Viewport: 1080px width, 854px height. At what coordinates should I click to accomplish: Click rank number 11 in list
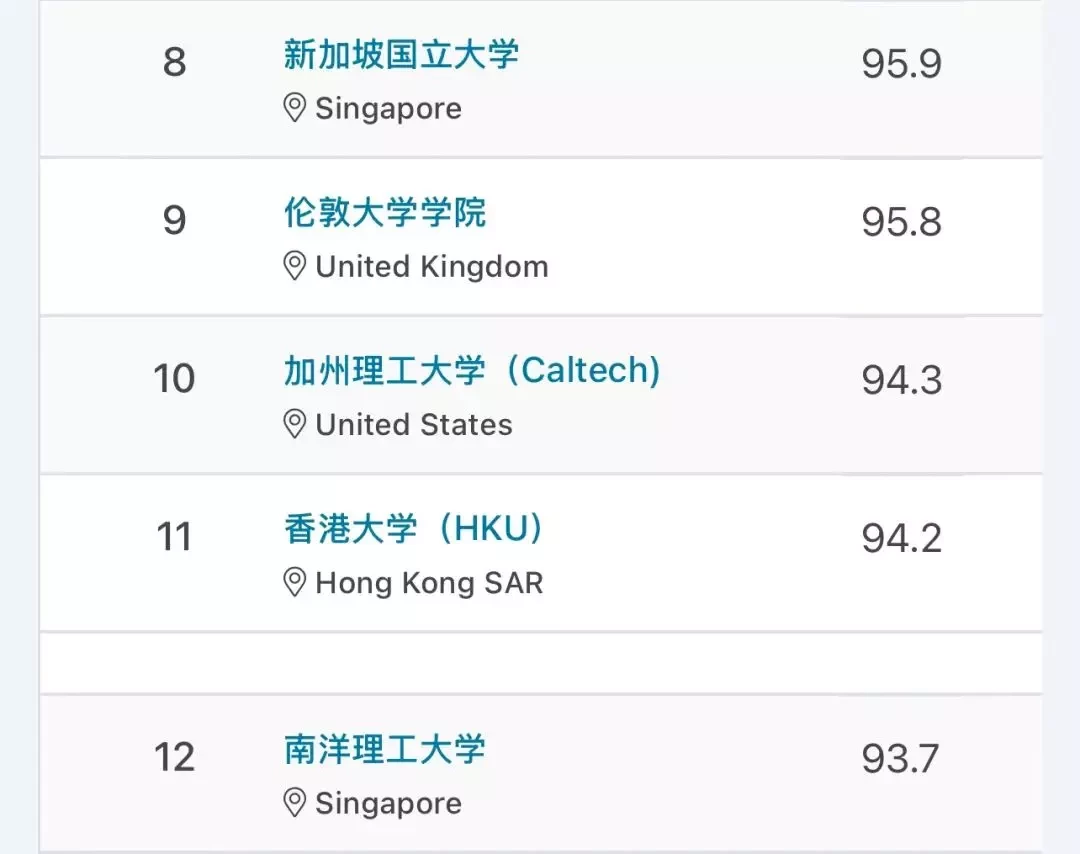click(174, 537)
